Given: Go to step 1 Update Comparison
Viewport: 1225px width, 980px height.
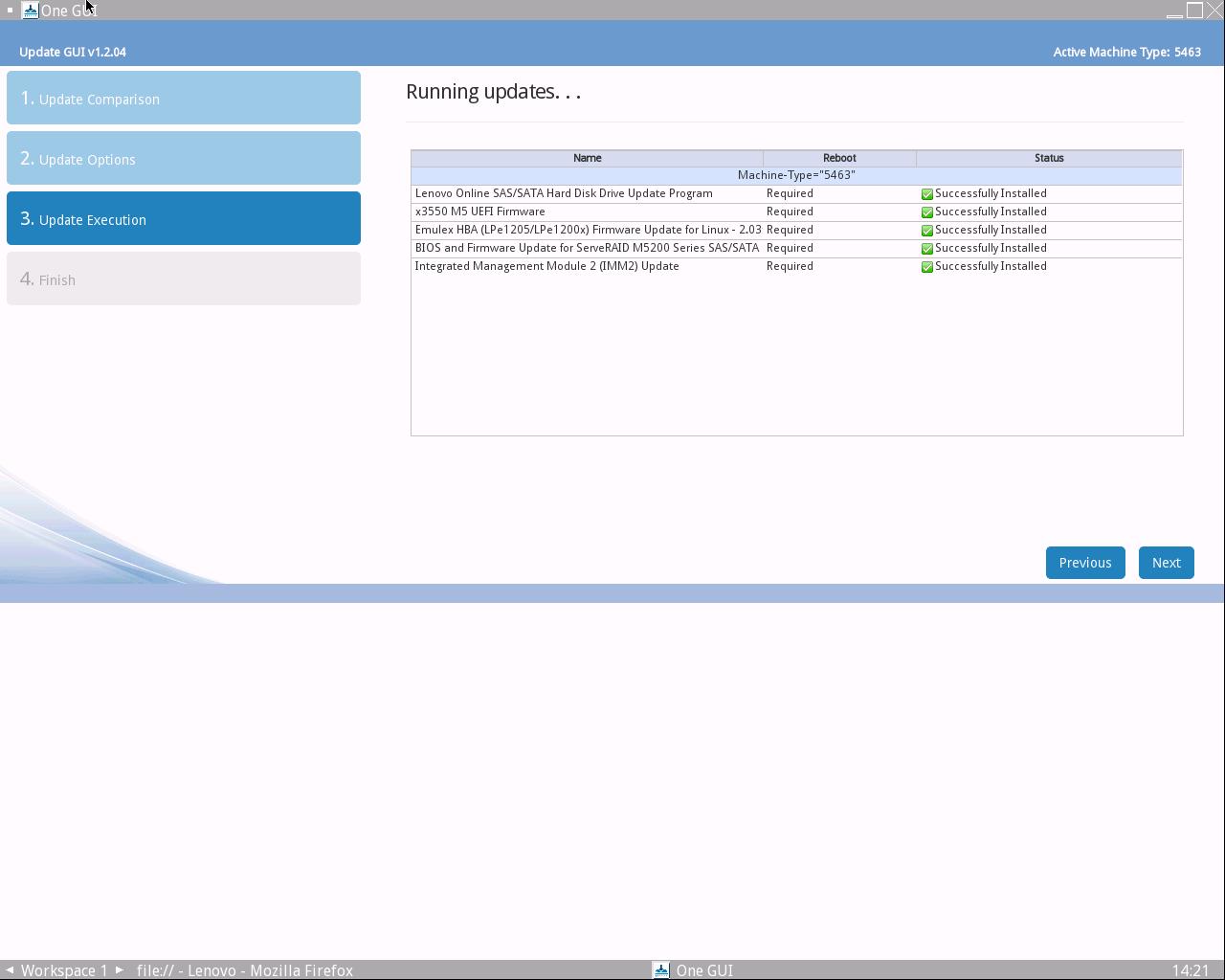Looking at the screenshot, I should pyautogui.click(x=184, y=98).
